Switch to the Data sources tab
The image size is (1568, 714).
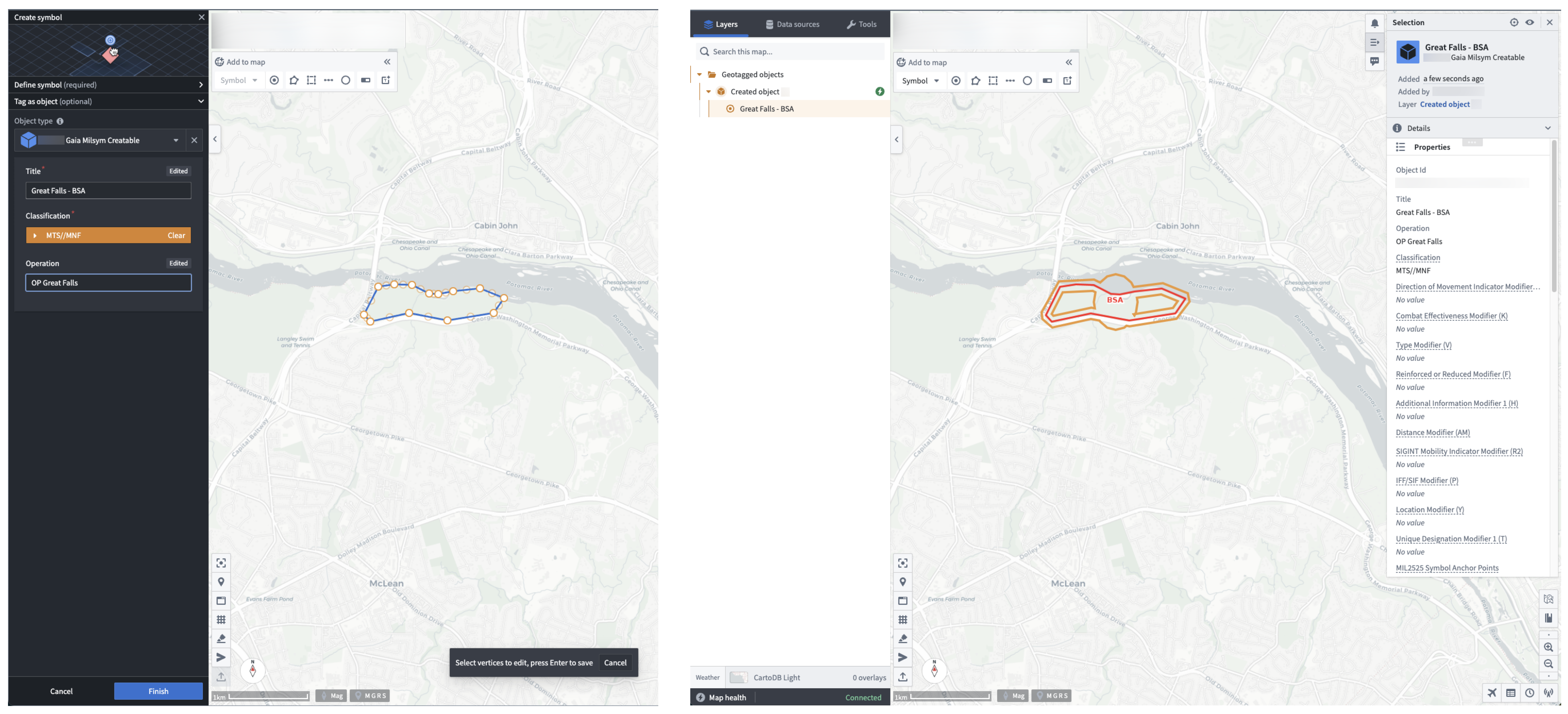click(x=792, y=24)
